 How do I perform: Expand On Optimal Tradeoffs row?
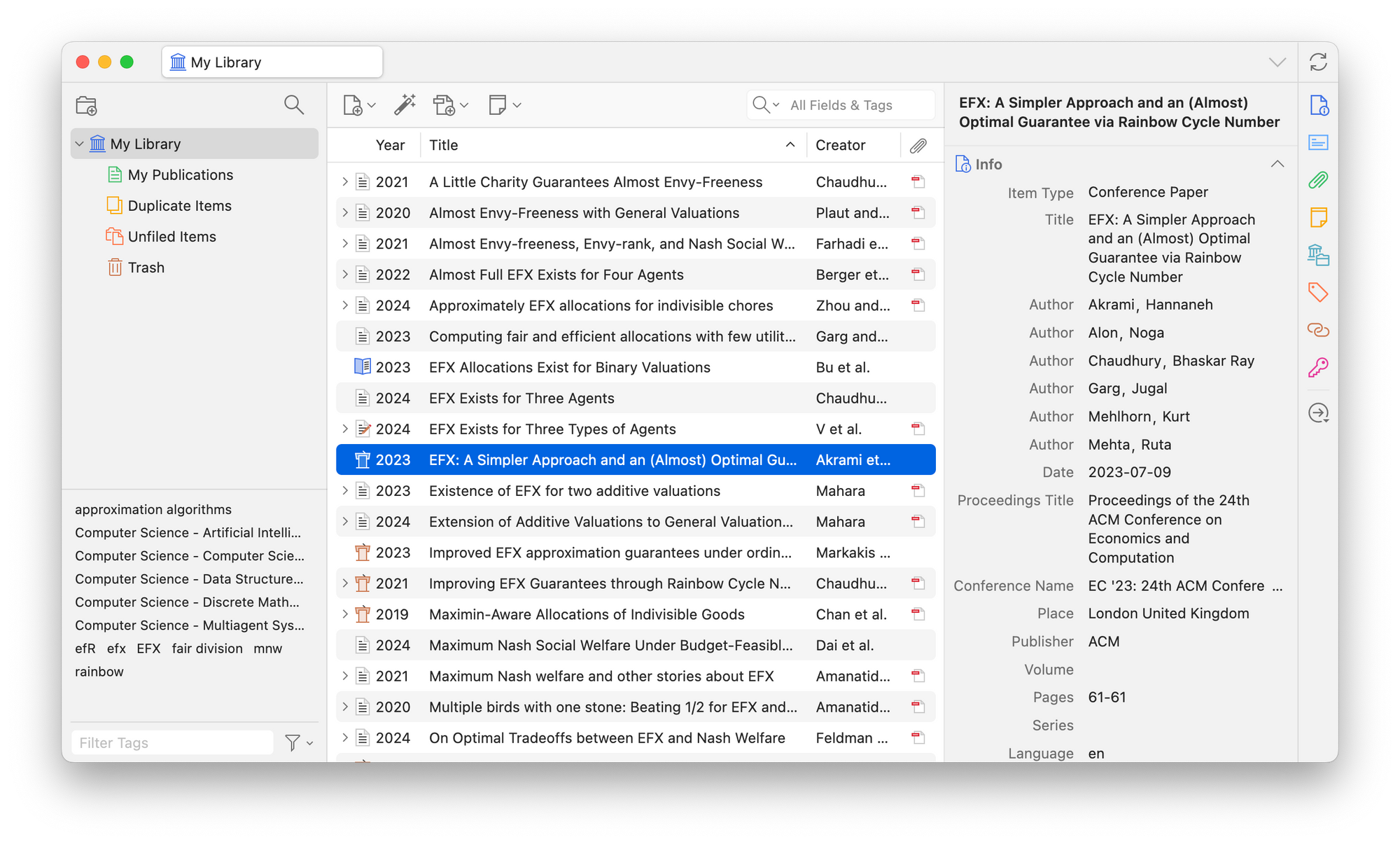pos(345,738)
